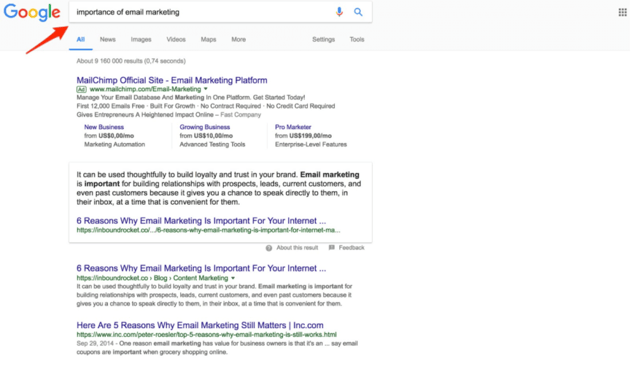This screenshot has width=636, height=369.
Task: Open featured snippet title 6 Reasons Why Email Marketing
Action: click(201, 221)
